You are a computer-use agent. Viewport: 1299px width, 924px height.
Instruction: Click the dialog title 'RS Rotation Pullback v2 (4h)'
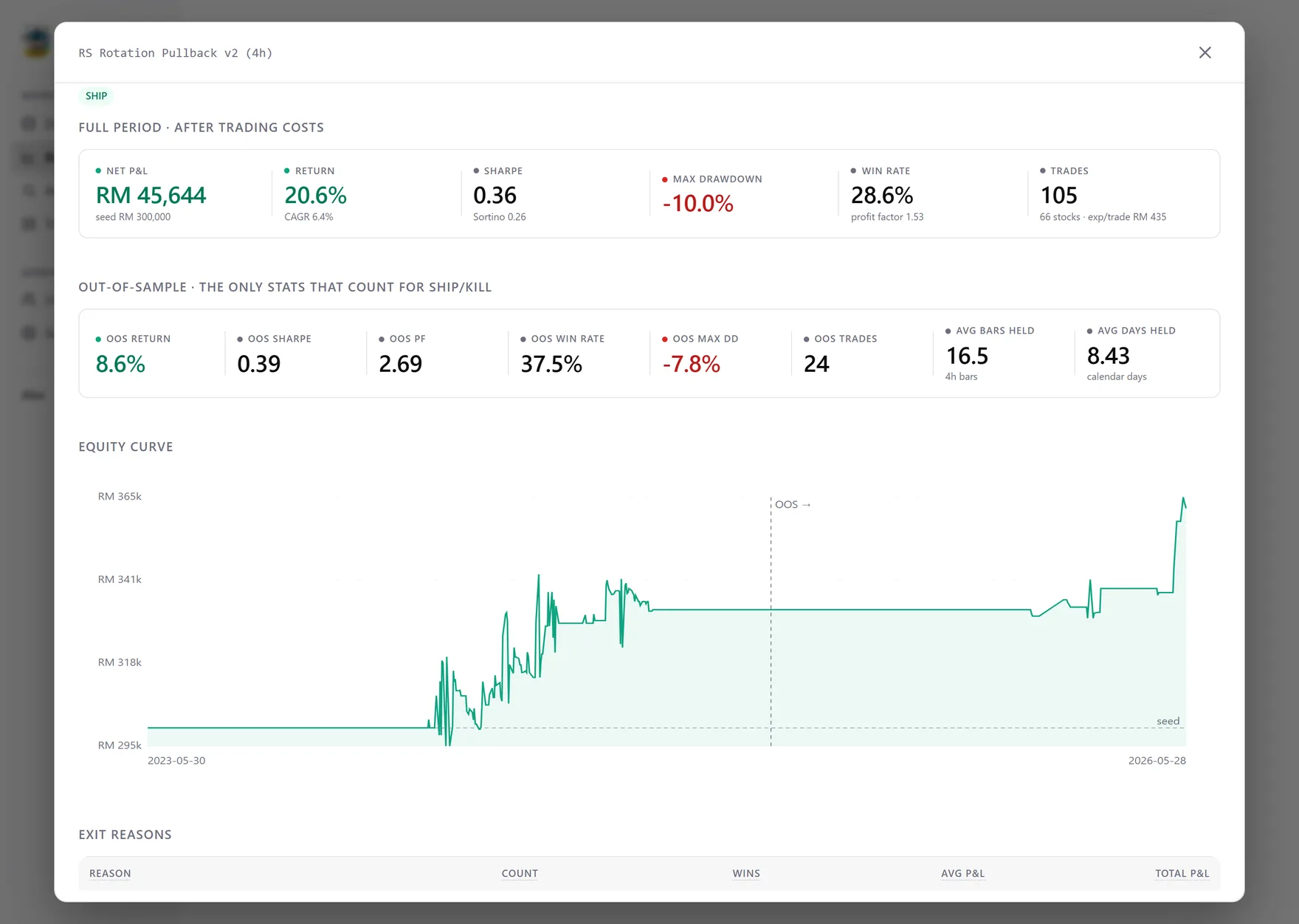(176, 53)
